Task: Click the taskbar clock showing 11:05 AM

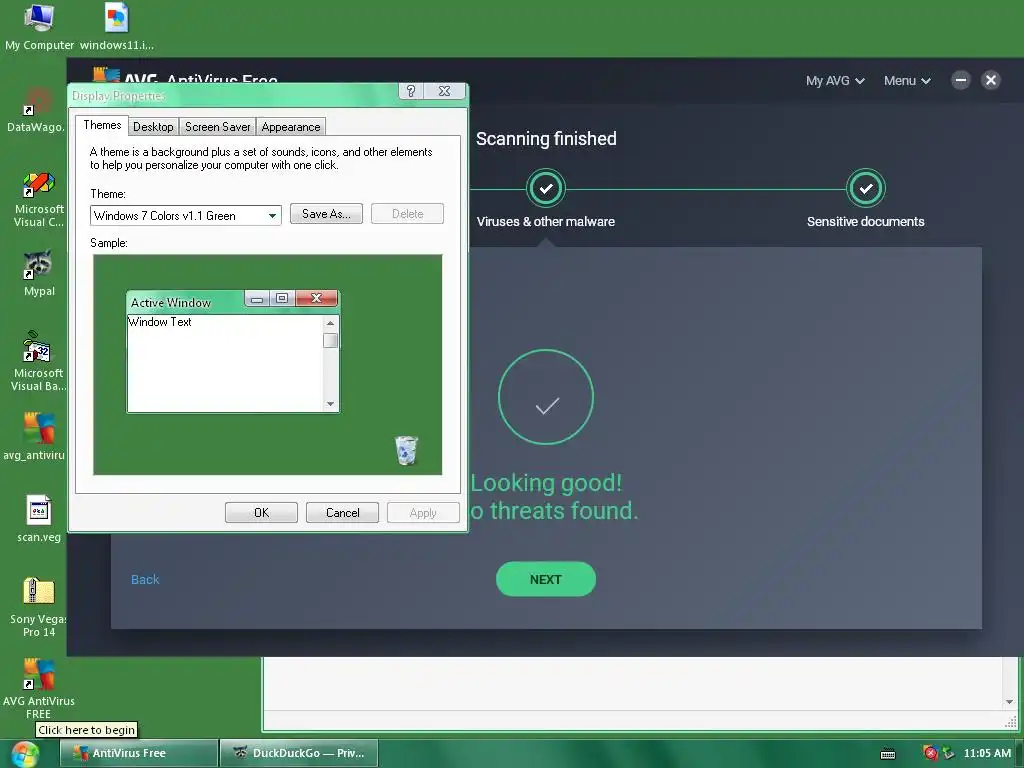Action: pos(987,754)
